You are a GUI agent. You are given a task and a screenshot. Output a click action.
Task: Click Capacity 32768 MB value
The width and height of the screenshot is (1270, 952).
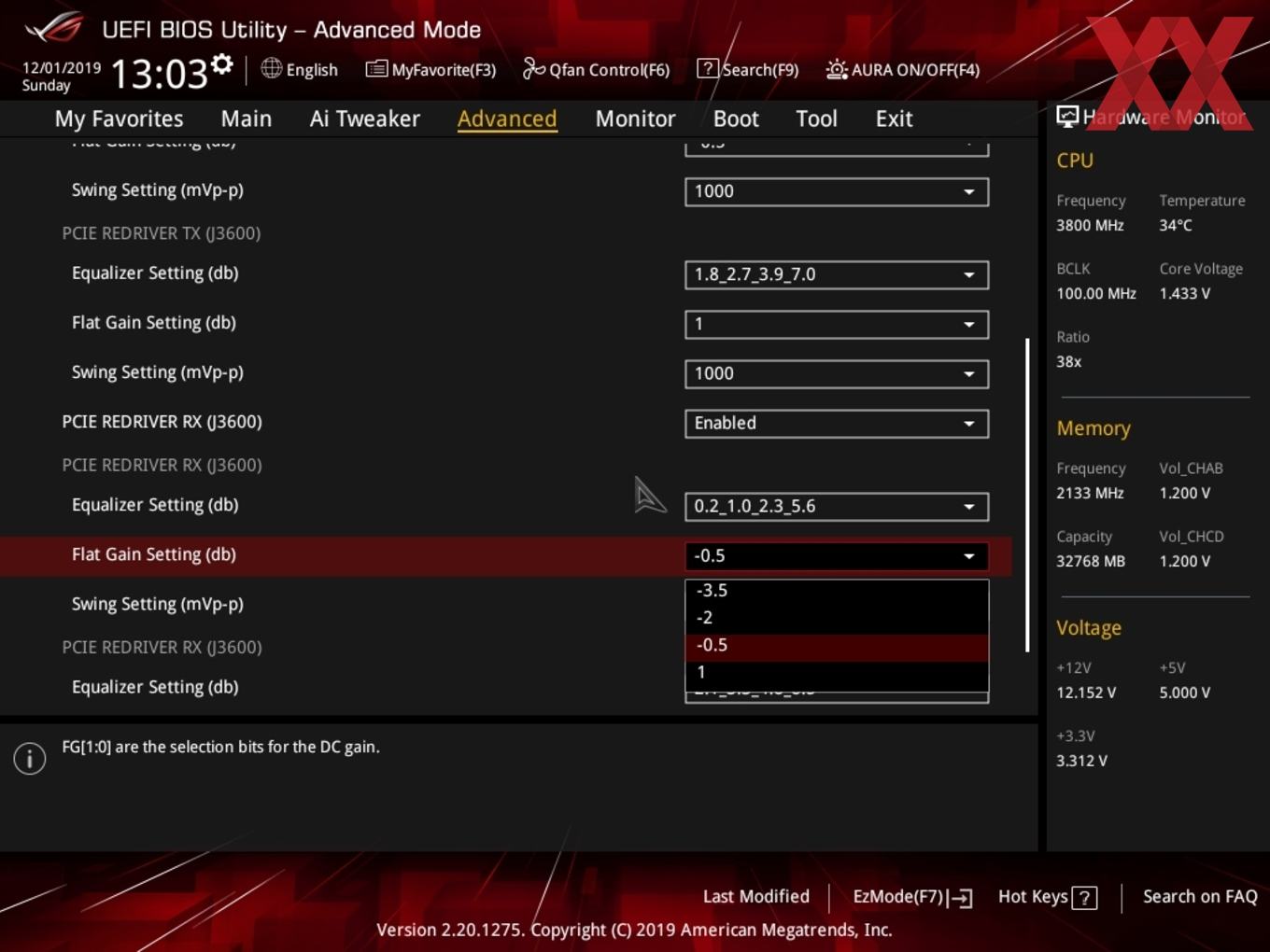click(x=1091, y=561)
